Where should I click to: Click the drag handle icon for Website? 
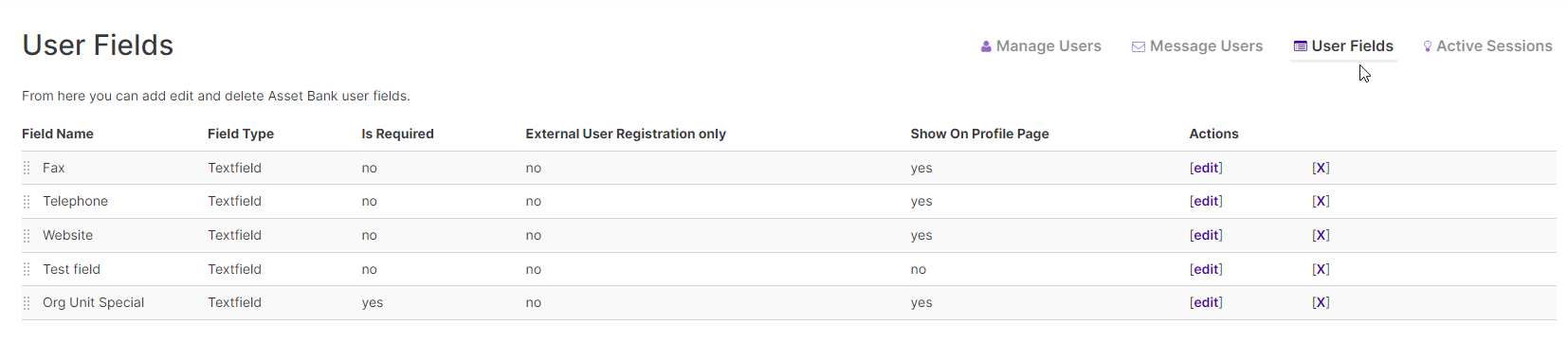pyautogui.click(x=27, y=236)
